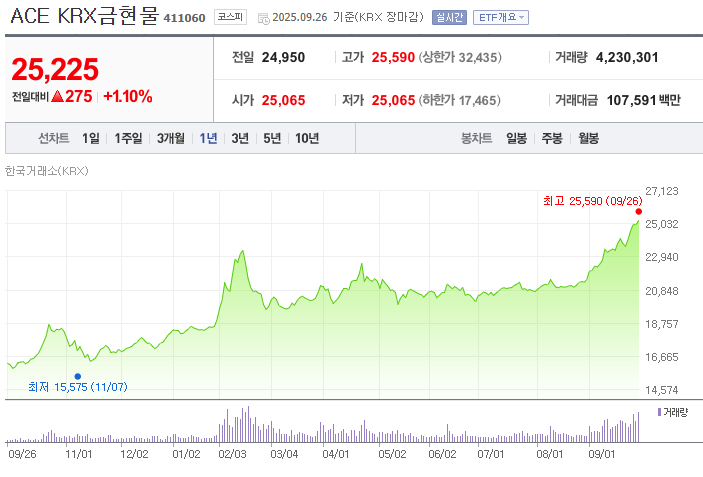The width and height of the screenshot is (703, 477).
Task: Select the 1년 chart period
Action: 208,138
